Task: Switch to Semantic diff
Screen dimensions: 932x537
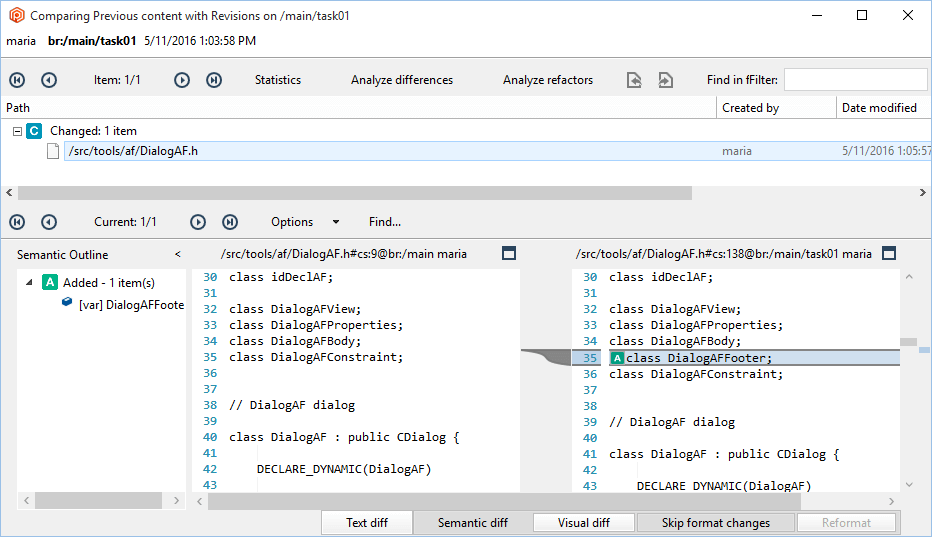Action: click(473, 523)
